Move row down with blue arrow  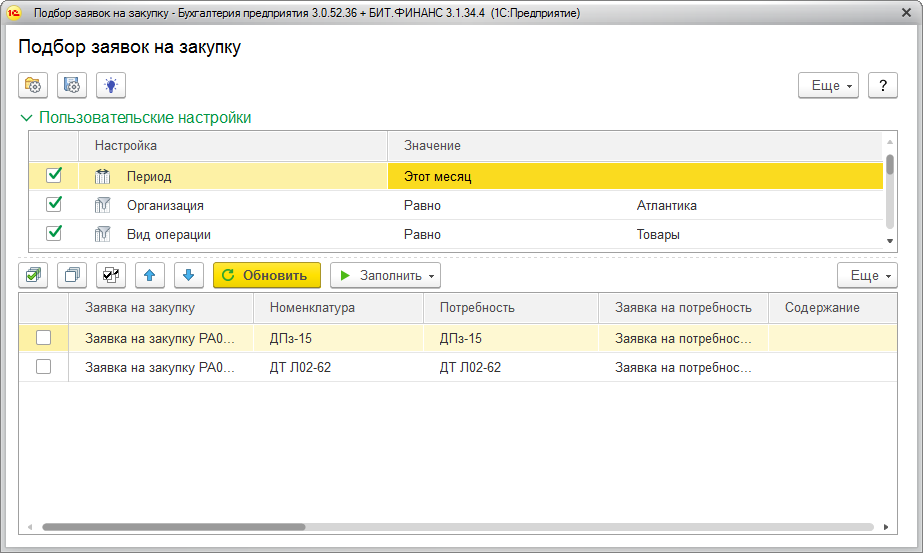click(x=189, y=275)
